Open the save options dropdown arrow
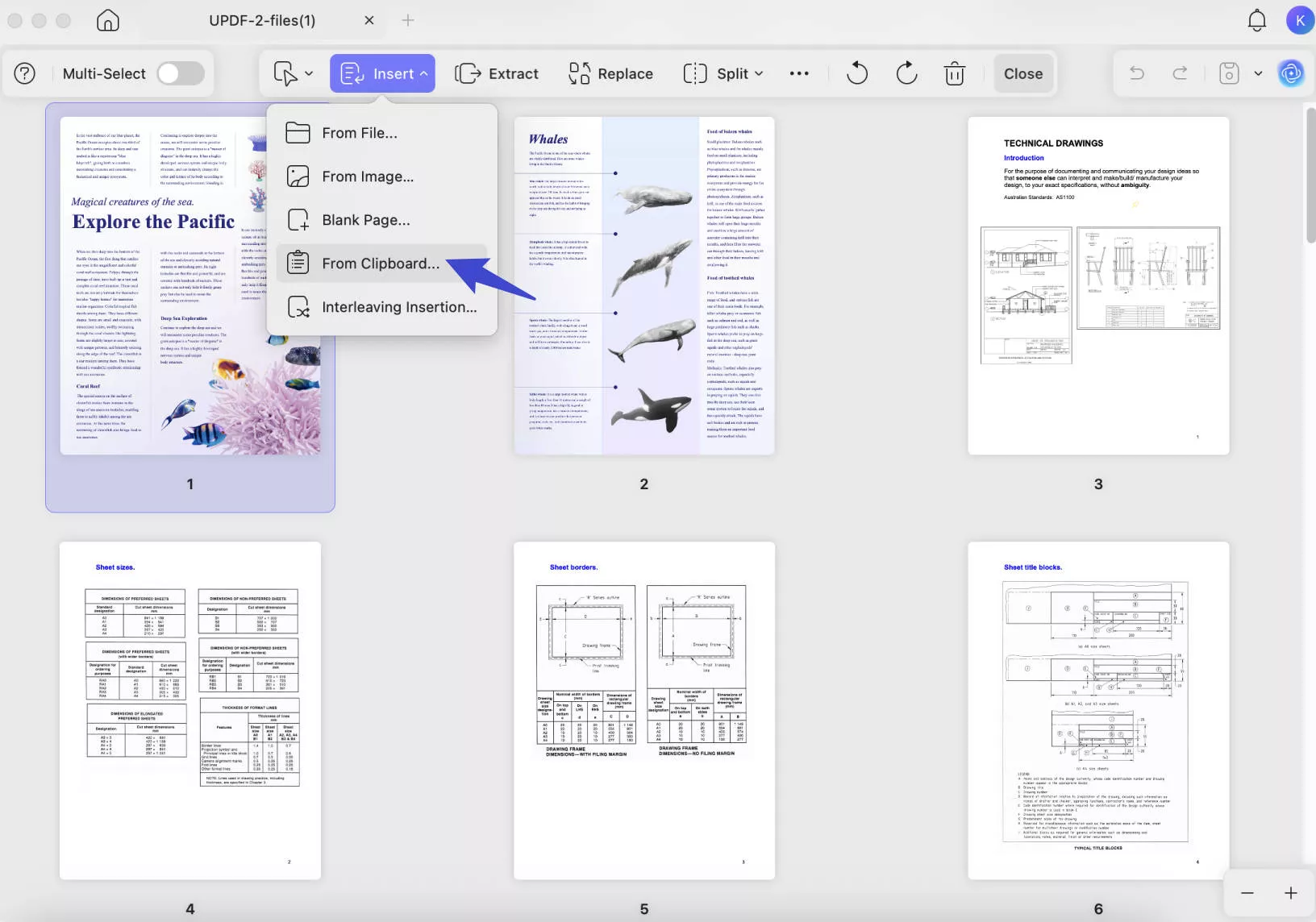This screenshot has width=1316, height=922. pos(1258,73)
